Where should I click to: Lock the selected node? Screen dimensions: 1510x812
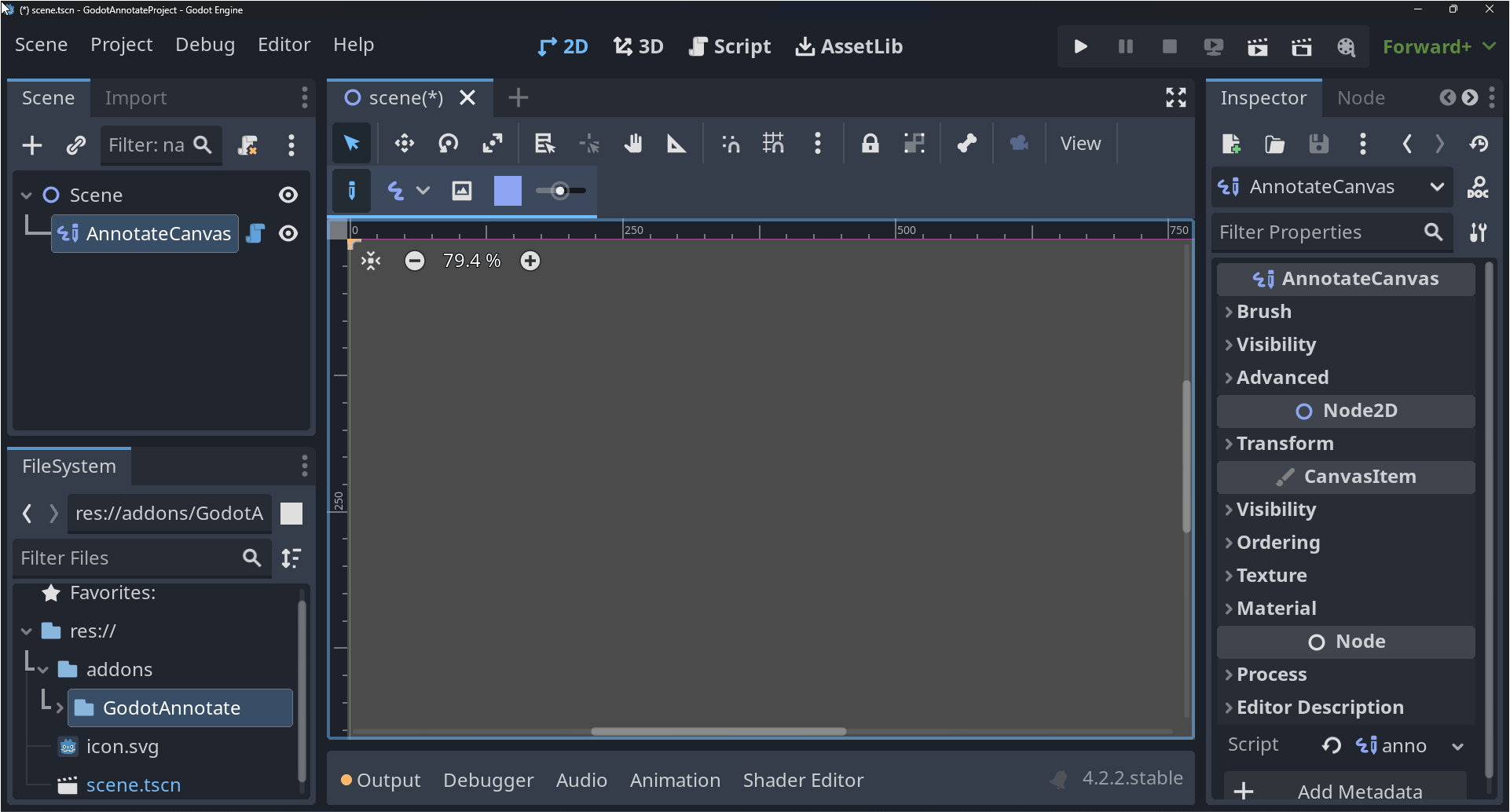click(870, 144)
